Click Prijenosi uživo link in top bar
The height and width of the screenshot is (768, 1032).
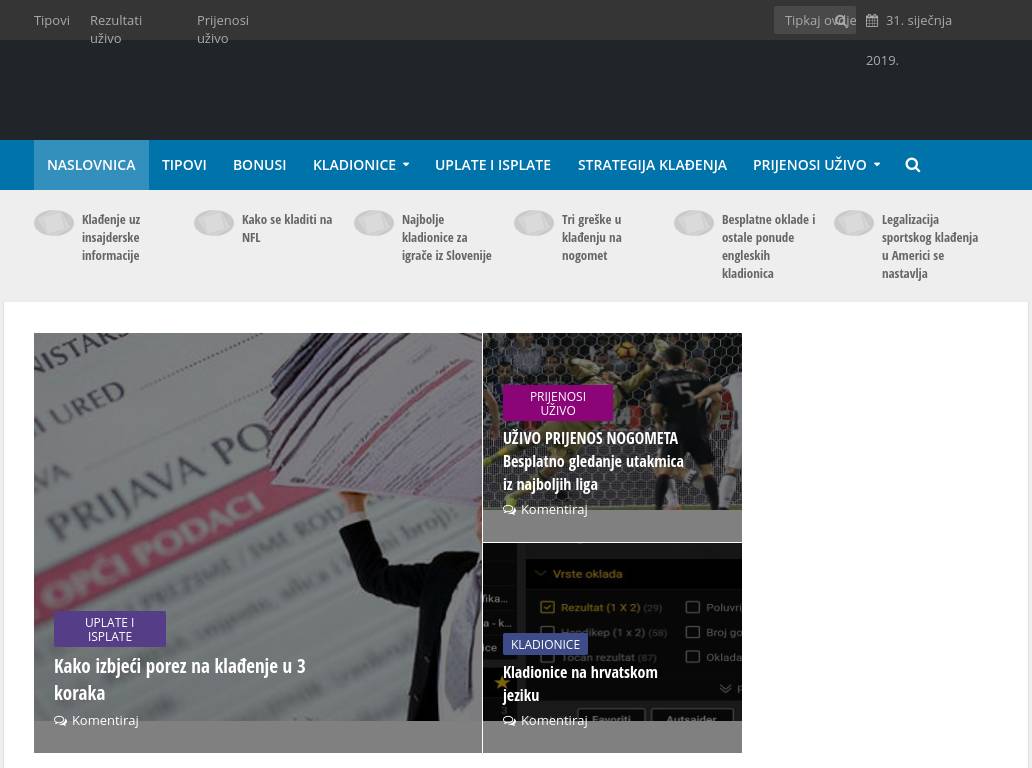(x=223, y=30)
